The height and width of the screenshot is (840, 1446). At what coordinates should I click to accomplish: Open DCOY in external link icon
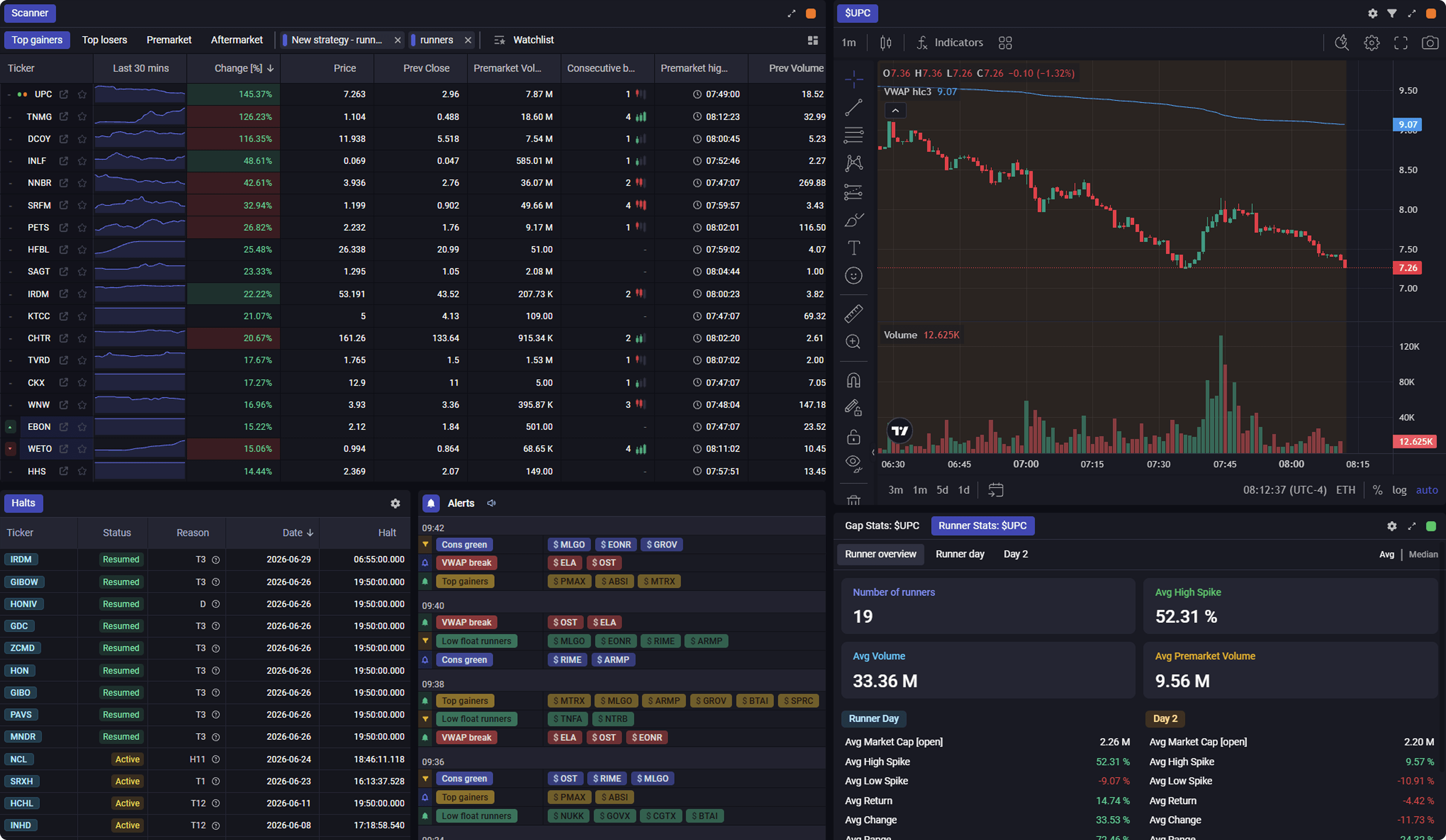coord(64,139)
